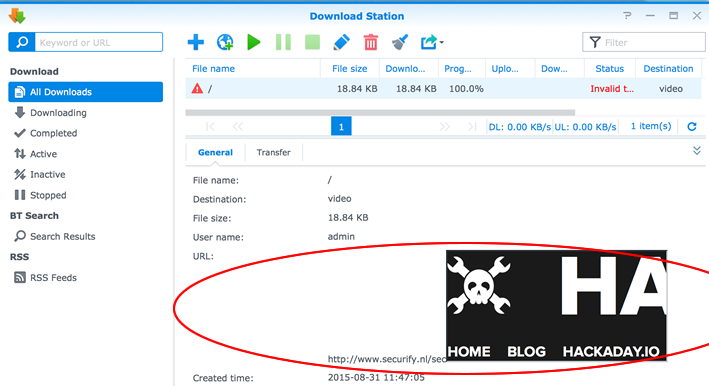Click the blue plus Add download icon
Screen dimensions: 709x386
pos(195,42)
